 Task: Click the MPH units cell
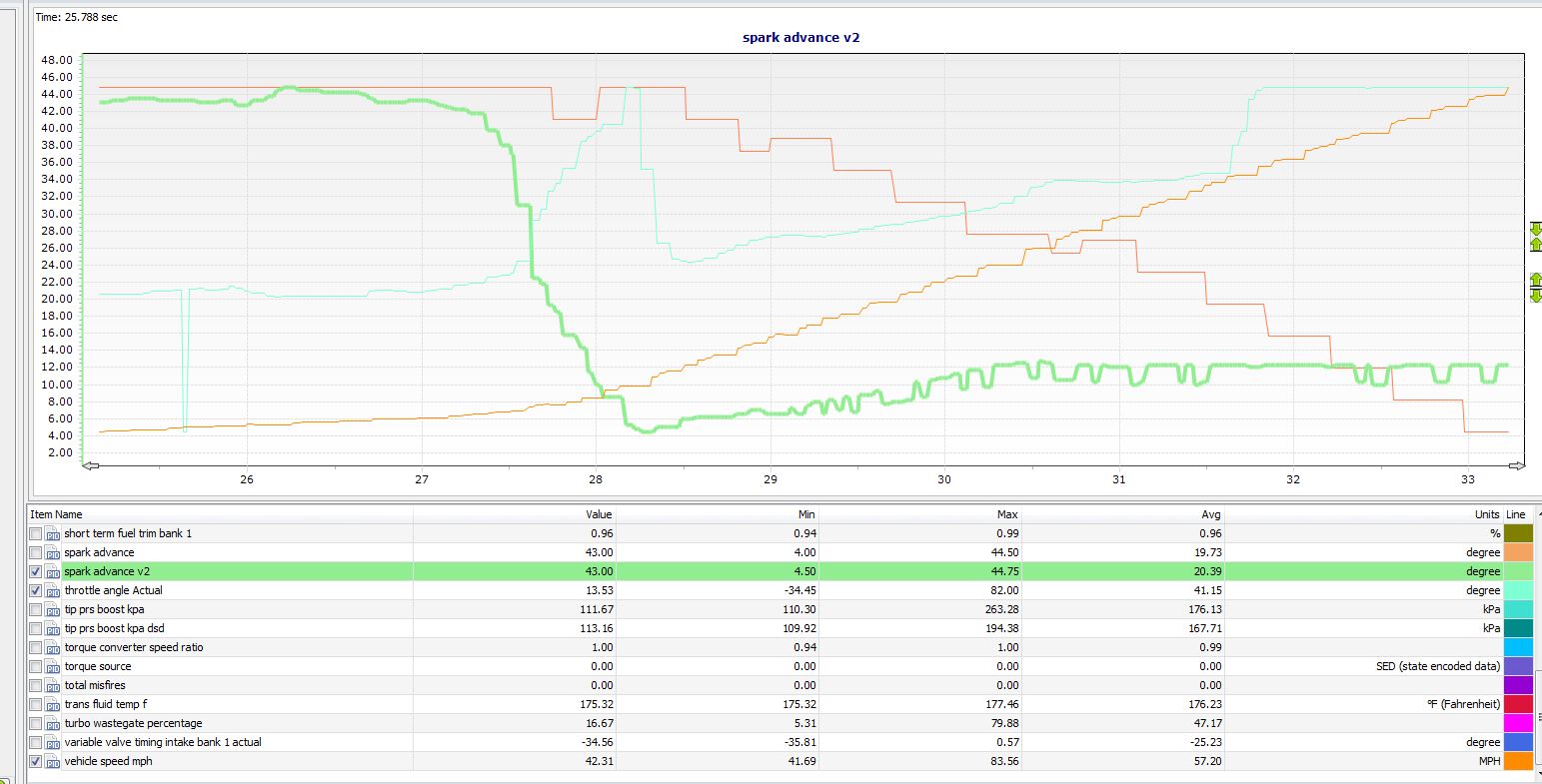(x=1489, y=761)
